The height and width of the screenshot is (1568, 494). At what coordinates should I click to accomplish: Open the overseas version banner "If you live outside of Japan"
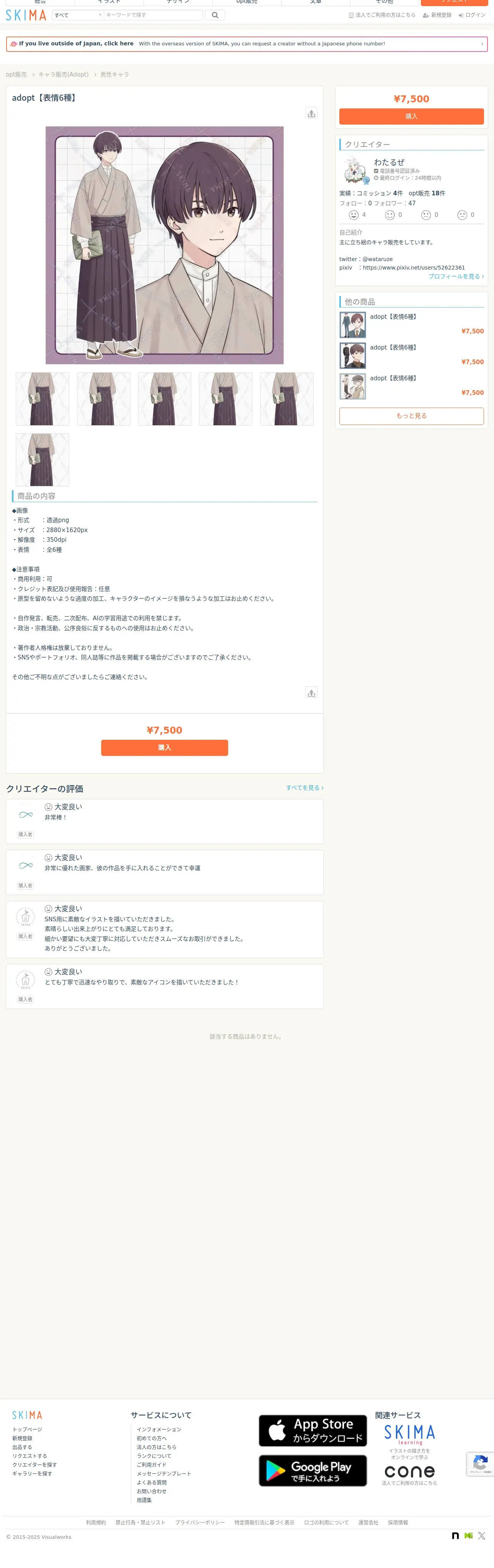pos(247,44)
